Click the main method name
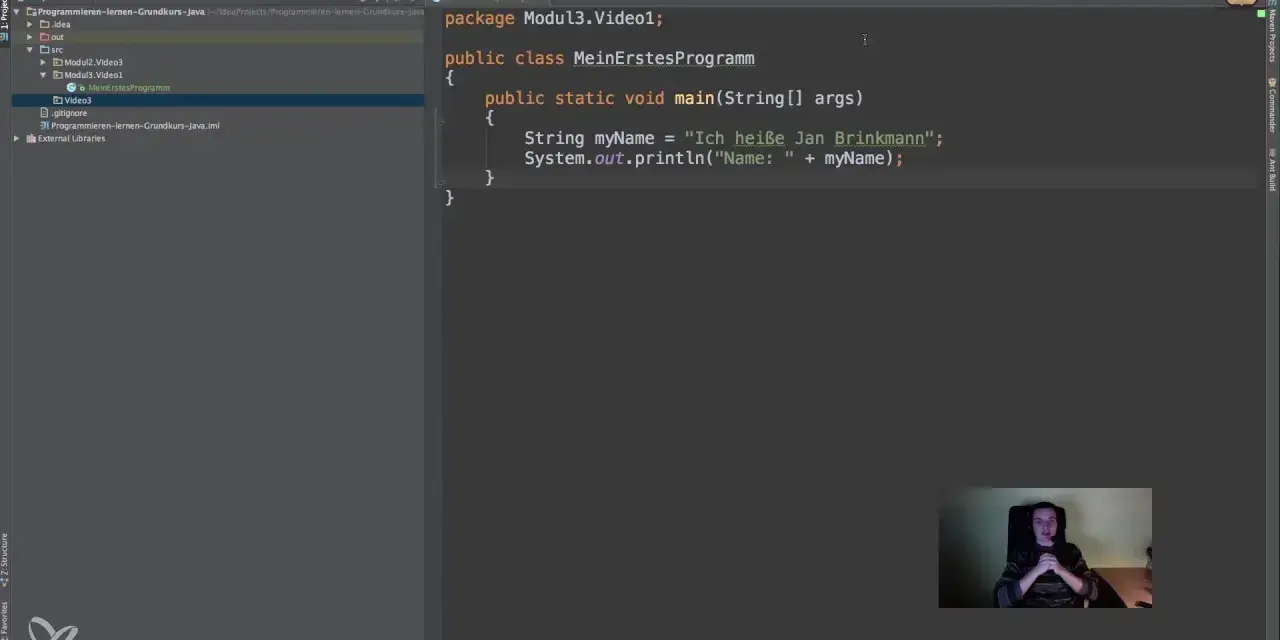 click(694, 98)
